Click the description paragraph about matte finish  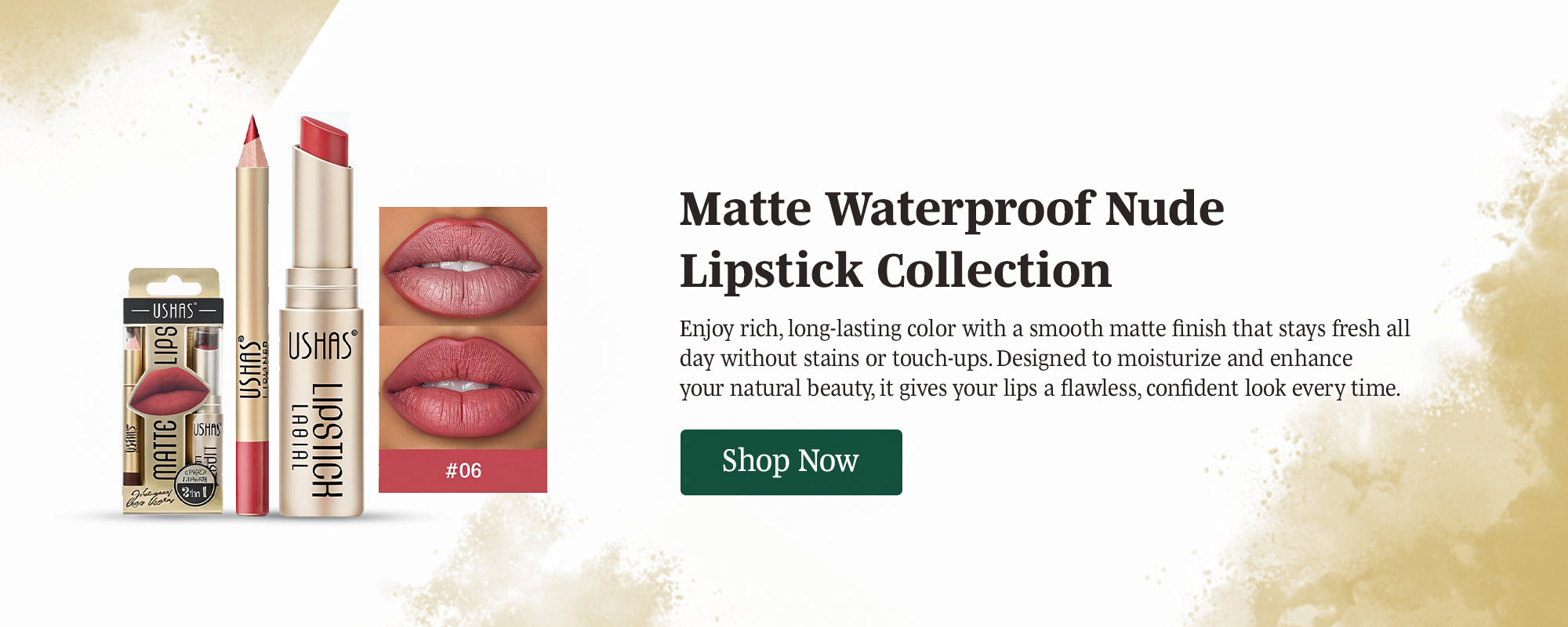pyautogui.click(x=1044, y=358)
